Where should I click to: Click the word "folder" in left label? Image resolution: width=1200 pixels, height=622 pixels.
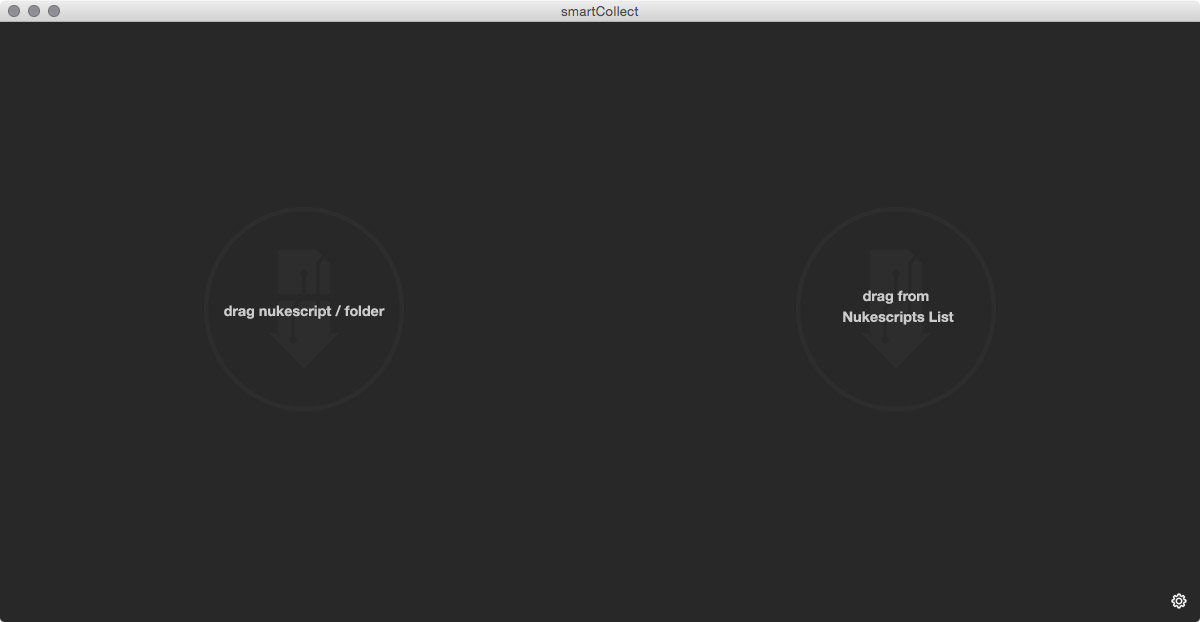click(364, 311)
